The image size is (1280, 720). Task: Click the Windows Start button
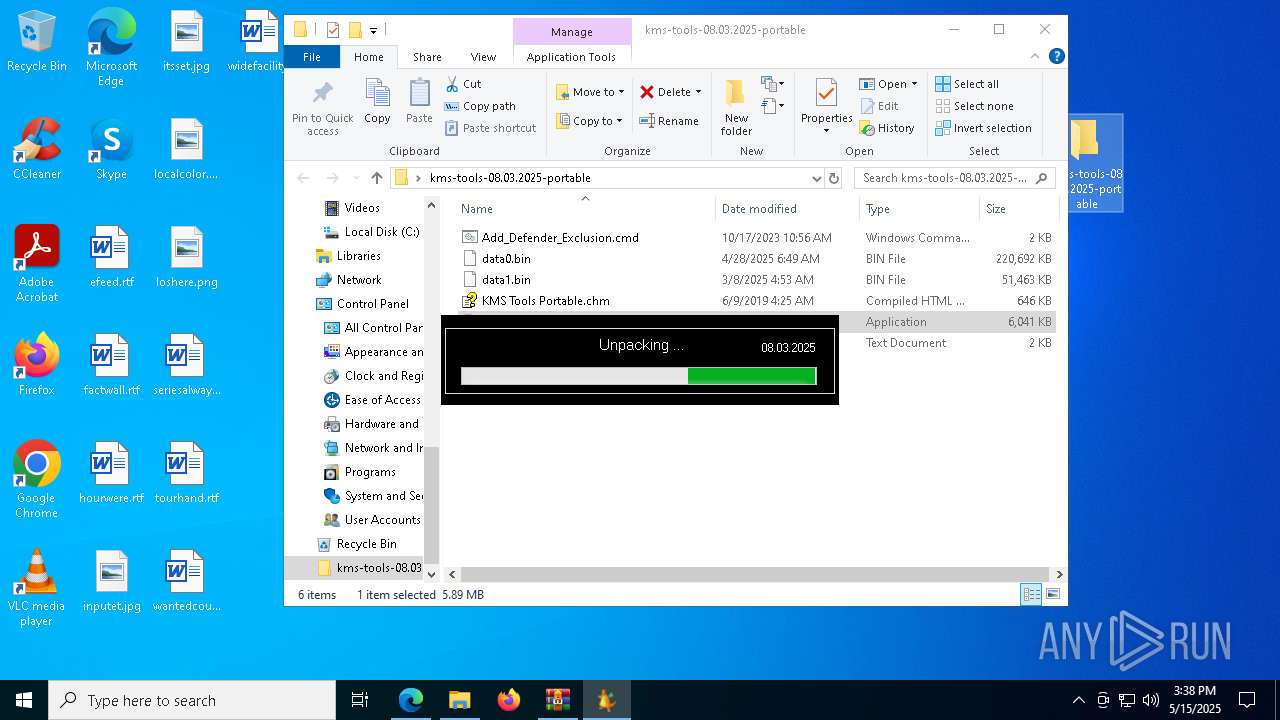(24, 700)
